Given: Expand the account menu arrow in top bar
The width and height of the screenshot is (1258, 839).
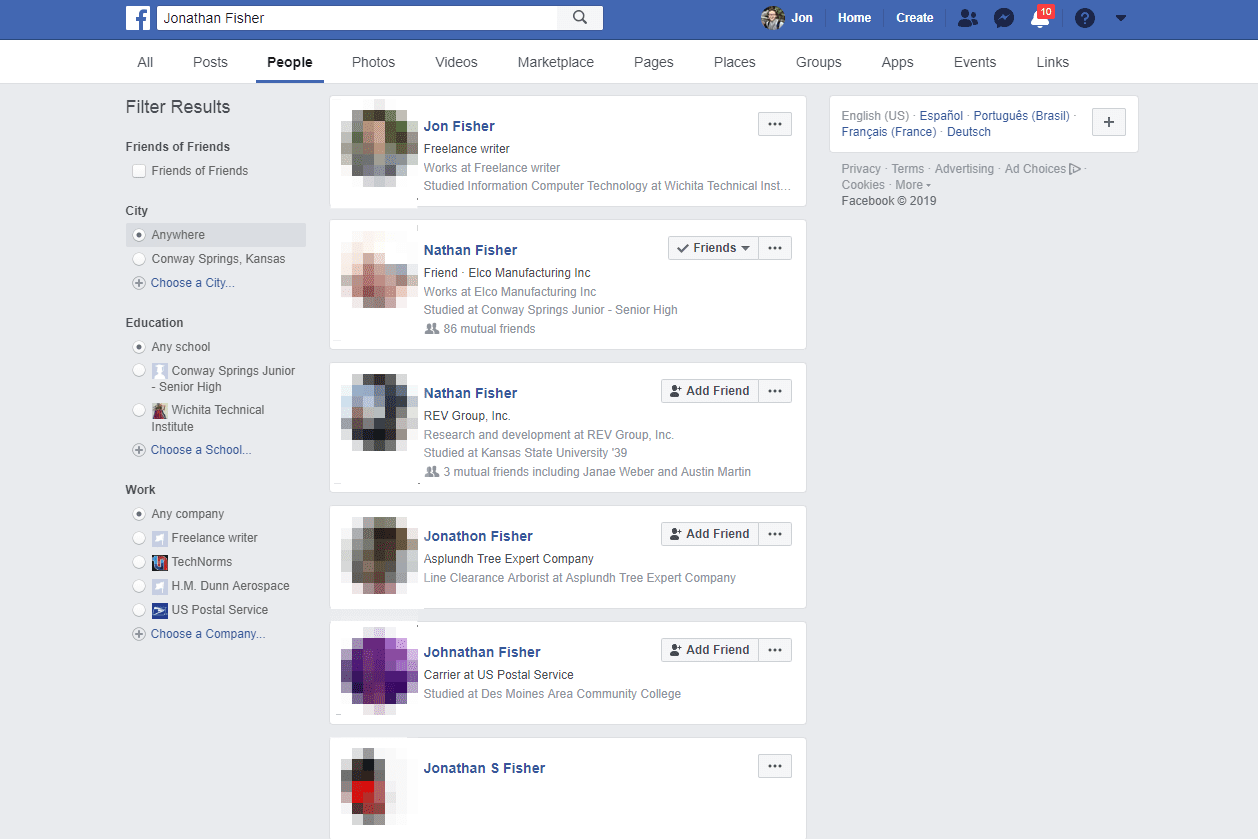Looking at the screenshot, I should click(x=1121, y=18).
